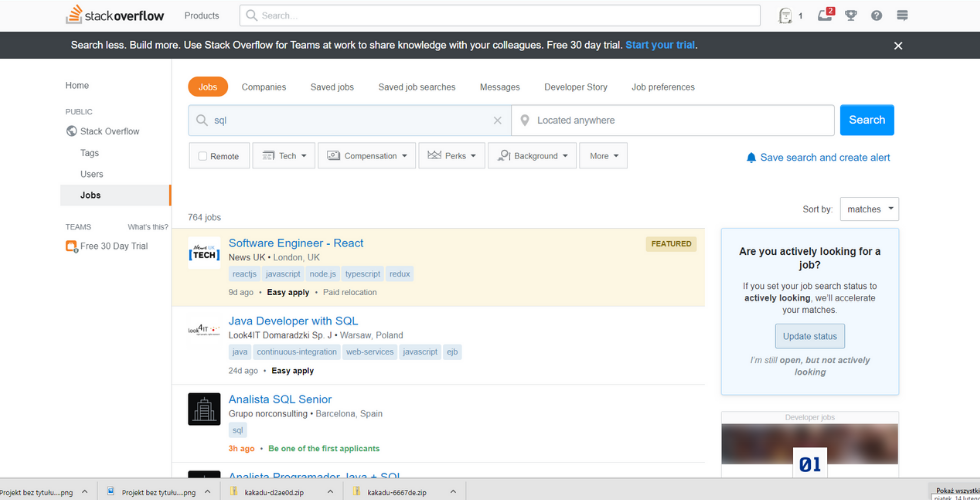The image size is (980, 500).
Task: Click the magnifier icon in job search
Action: pos(201,120)
